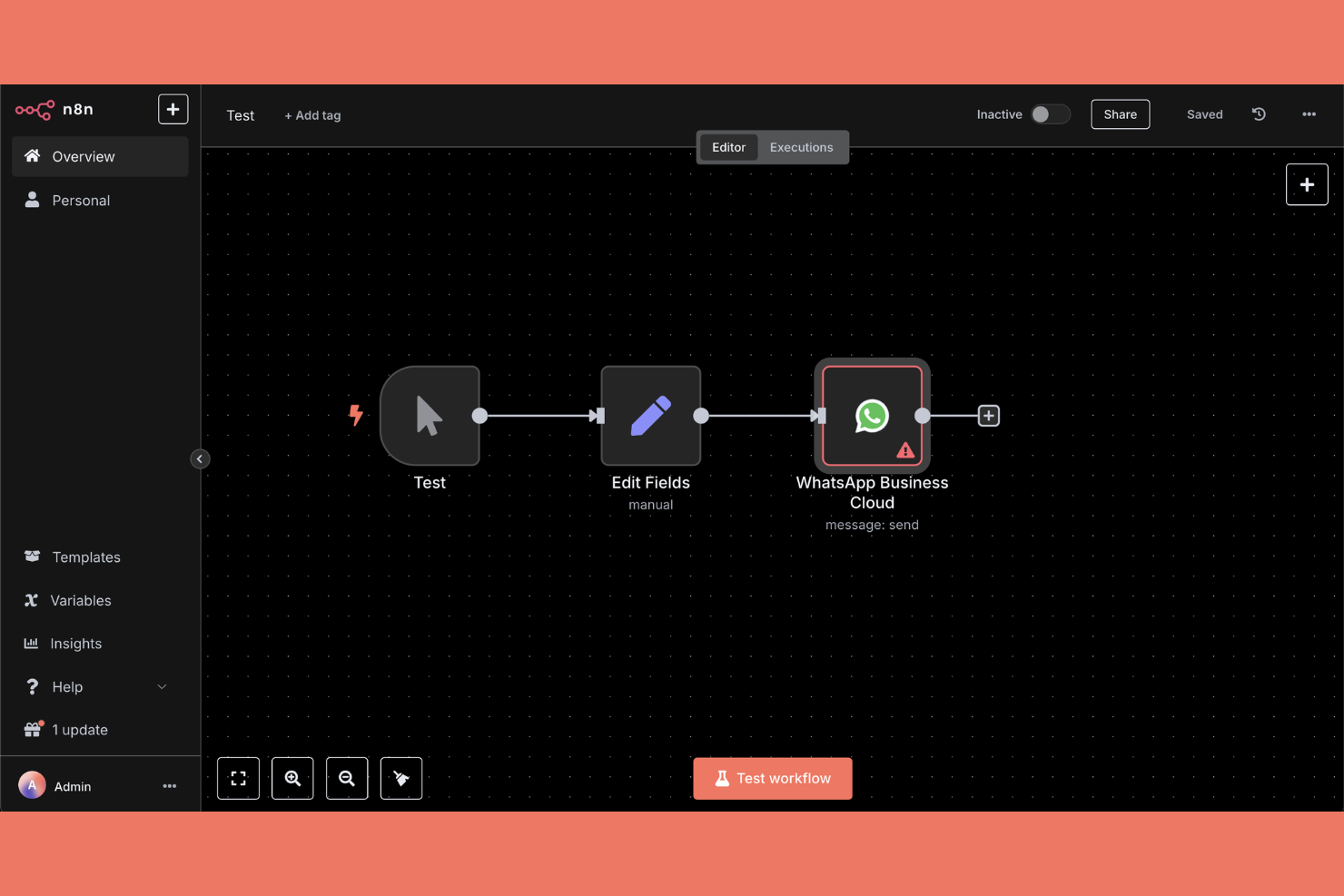Viewport: 1344px width, 896px height.
Task: Switch to the Executions tab
Action: pyautogui.click(x=801, y=147)
